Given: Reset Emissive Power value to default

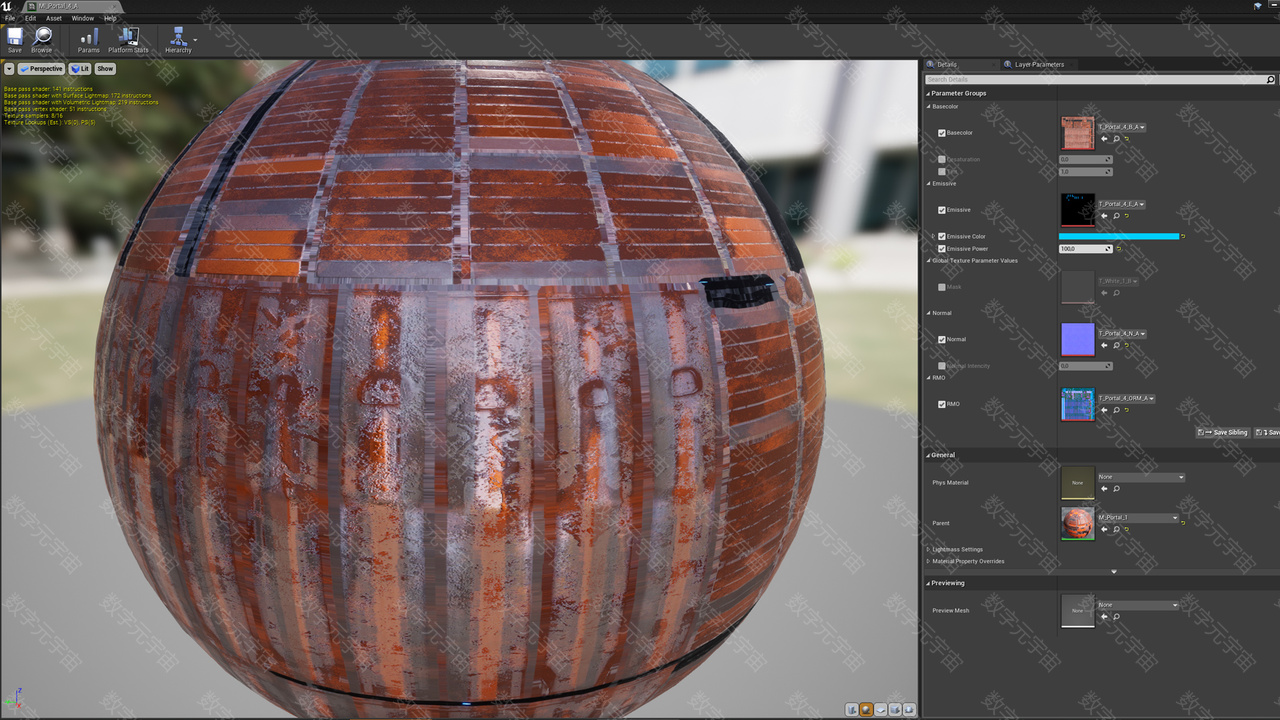Looking at the screenshot, I should (x=1118, y=249).
